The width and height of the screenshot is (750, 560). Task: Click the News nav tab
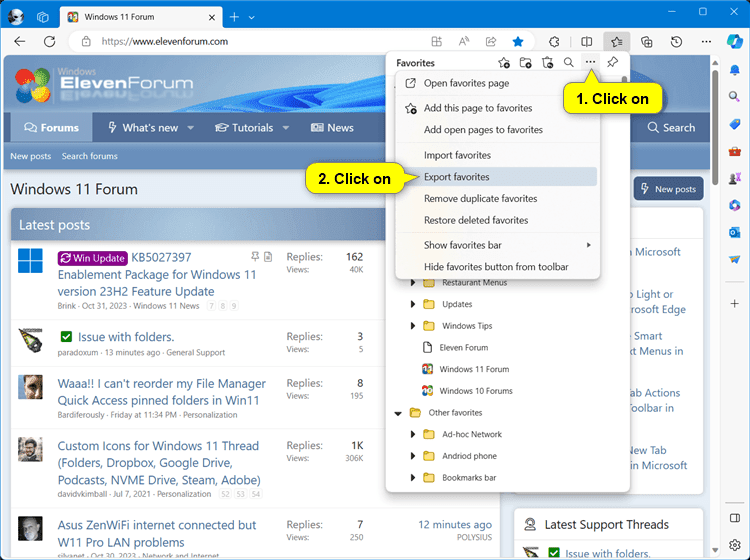332,128
